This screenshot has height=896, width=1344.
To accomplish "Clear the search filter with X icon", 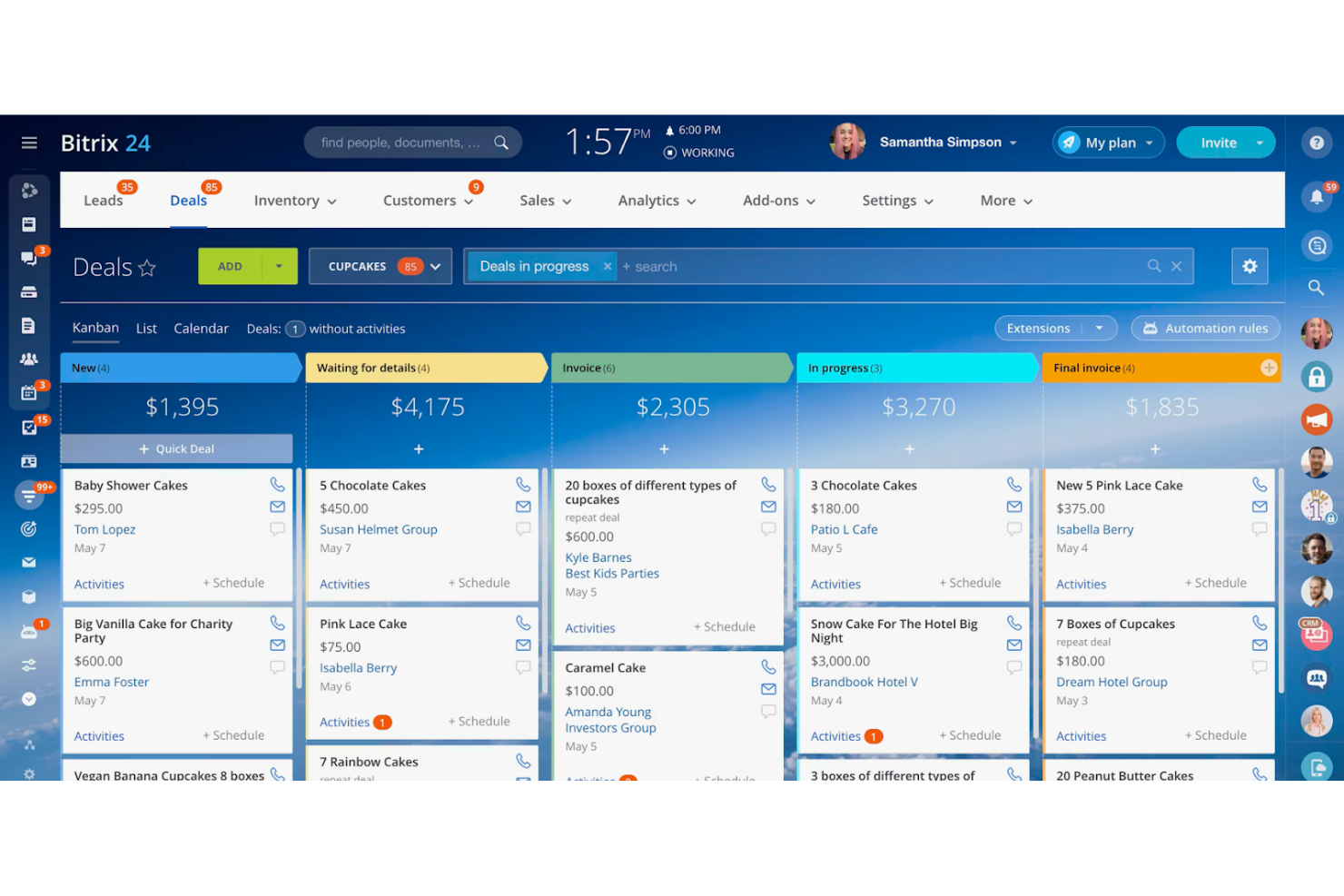I will pyautogui.click(x=1176, y=266).
